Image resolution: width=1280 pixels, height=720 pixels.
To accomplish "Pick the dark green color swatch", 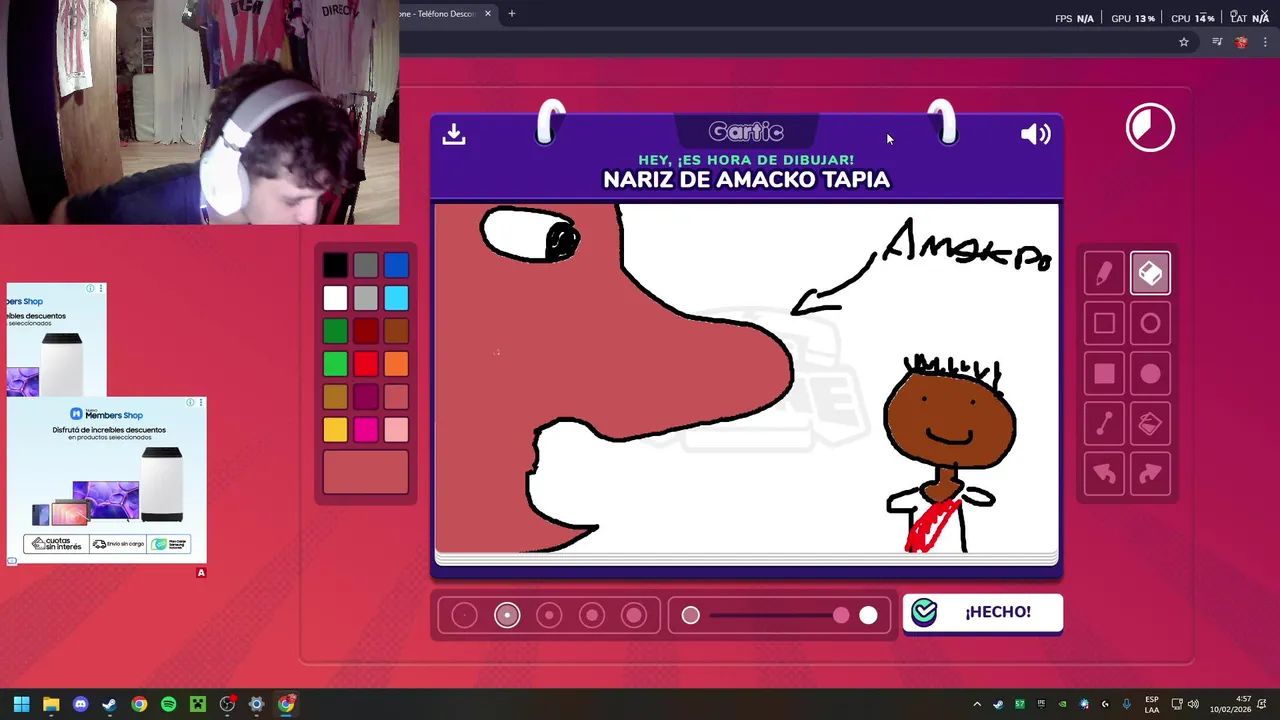I will coord(335,331).
